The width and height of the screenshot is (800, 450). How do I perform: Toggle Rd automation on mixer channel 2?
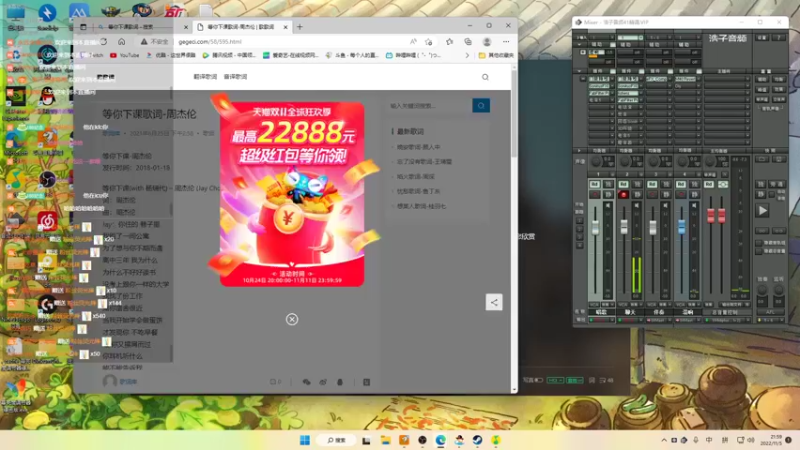coord(623,184)
